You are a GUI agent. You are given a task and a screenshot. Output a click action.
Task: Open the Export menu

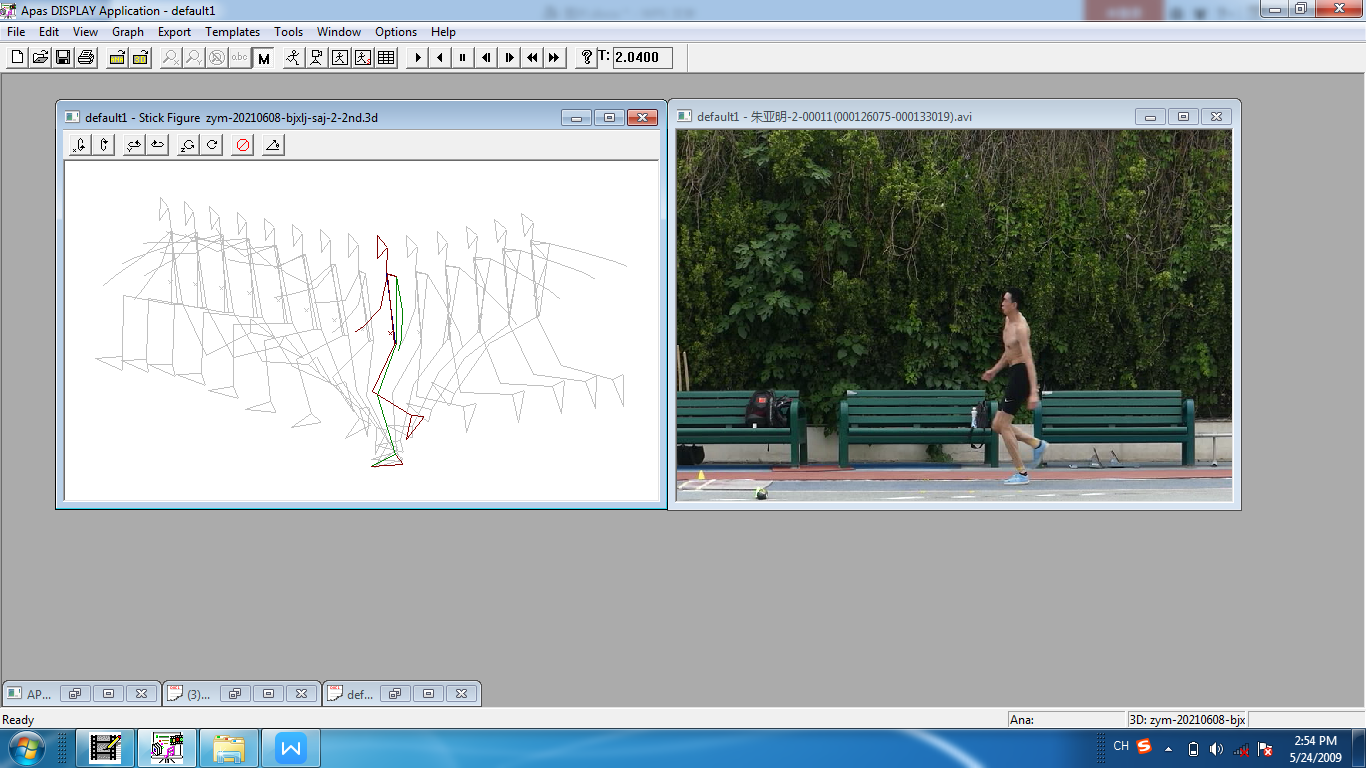[x=174, y=32]
